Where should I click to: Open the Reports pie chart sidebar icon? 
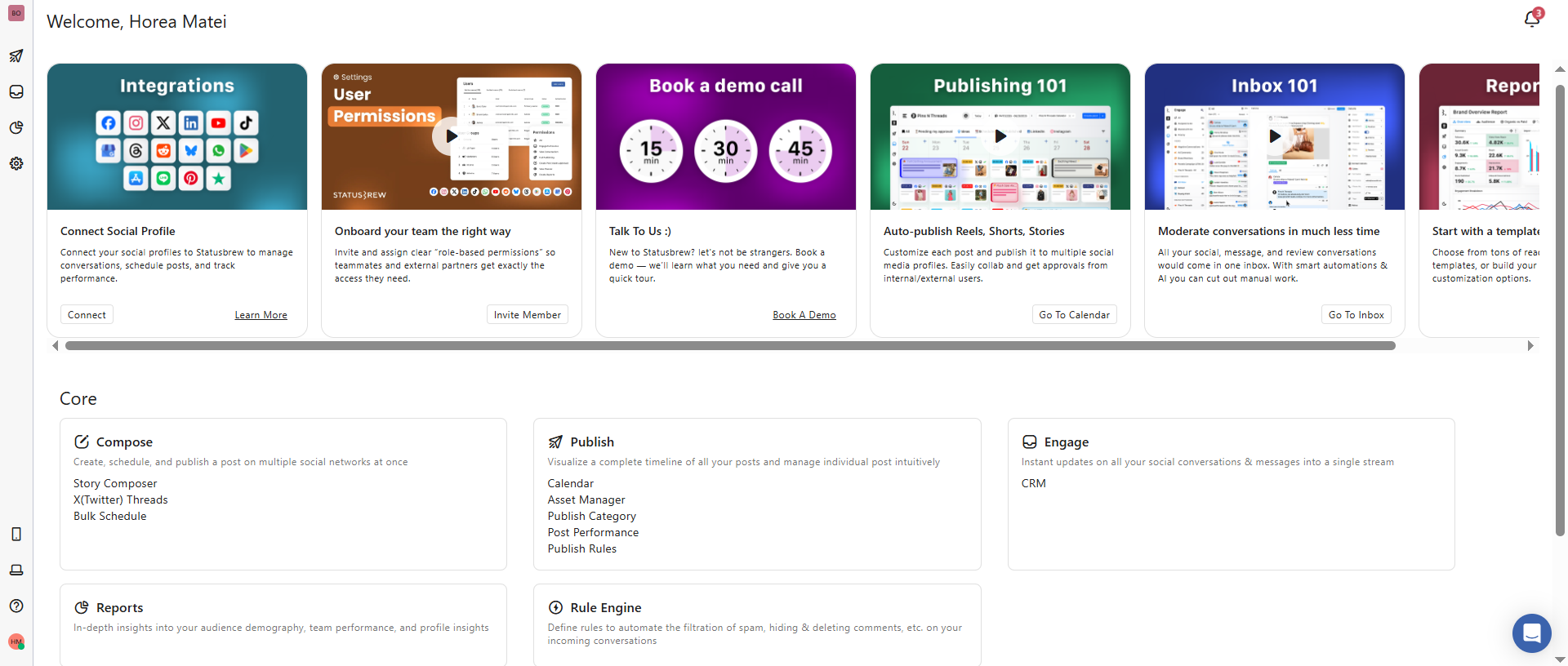[x=16, y=127]
